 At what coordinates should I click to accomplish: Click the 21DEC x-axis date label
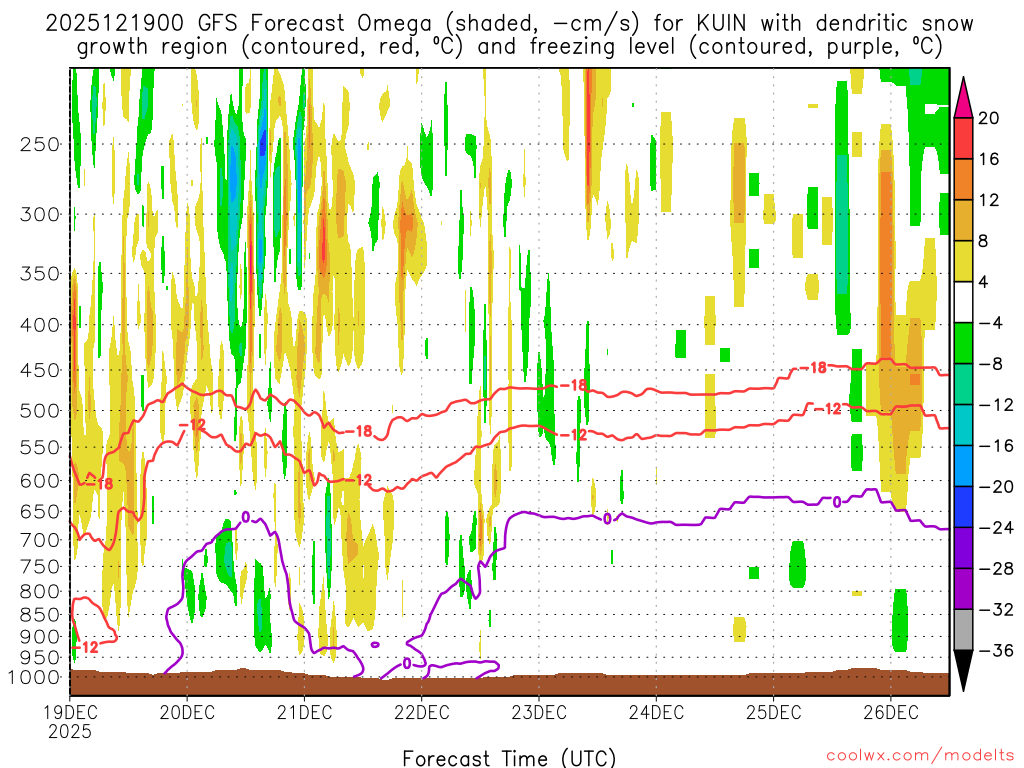coord(304,712)
